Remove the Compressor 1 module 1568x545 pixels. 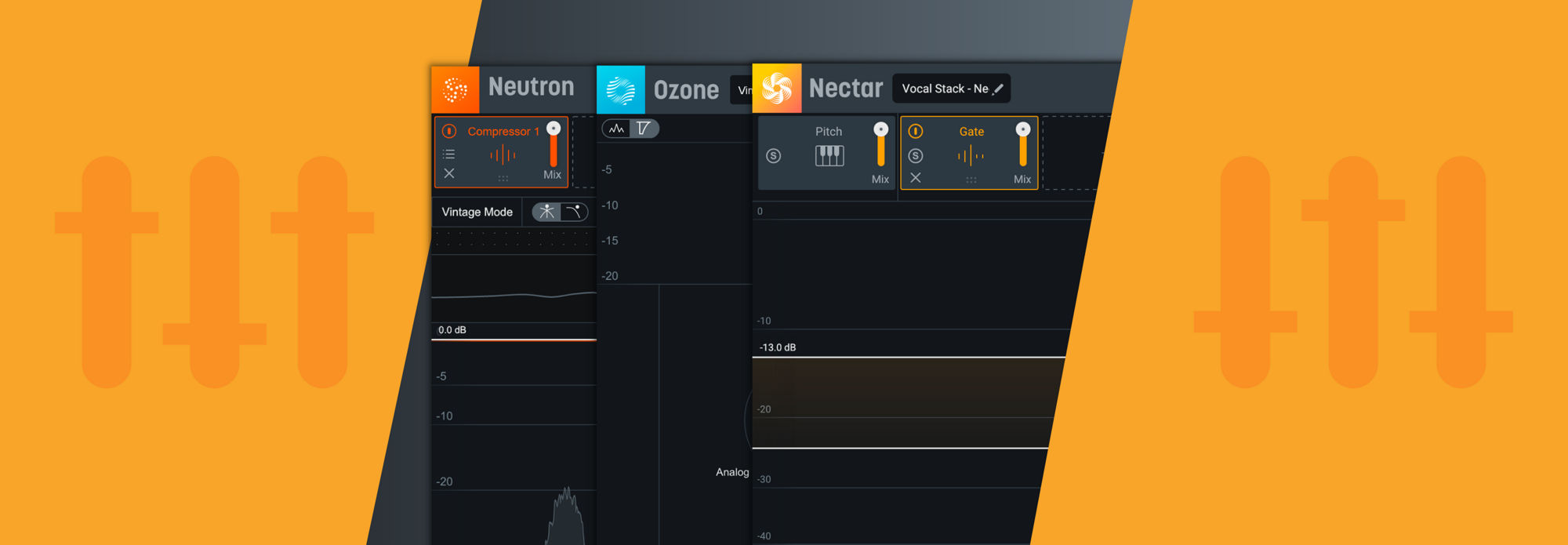[449, 173]
